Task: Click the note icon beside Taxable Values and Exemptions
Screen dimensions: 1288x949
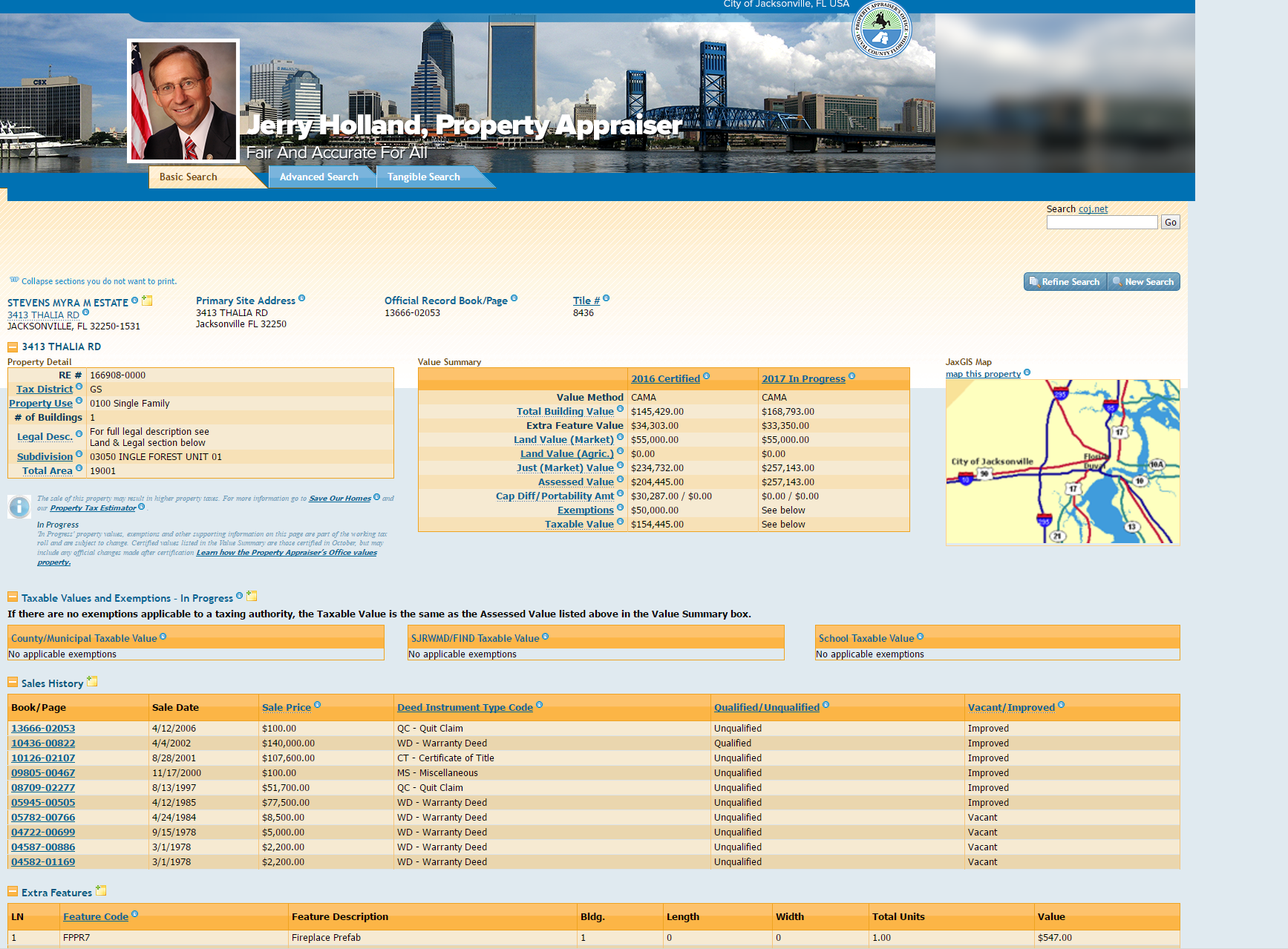Action: pos(252,596)
